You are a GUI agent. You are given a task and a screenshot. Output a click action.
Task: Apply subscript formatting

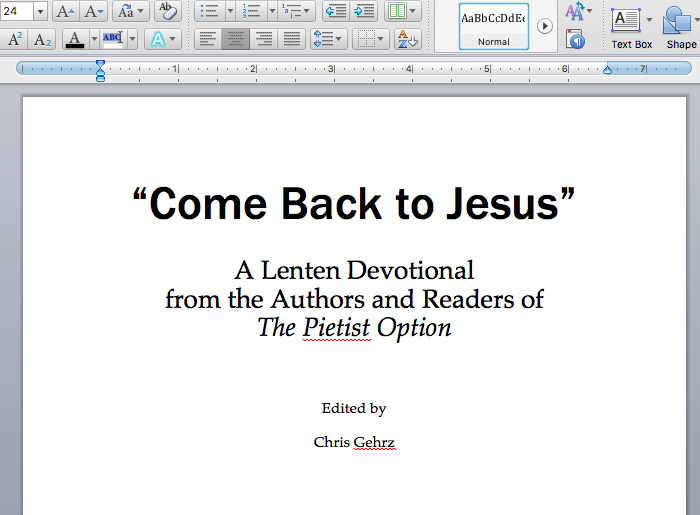[43, 40]
